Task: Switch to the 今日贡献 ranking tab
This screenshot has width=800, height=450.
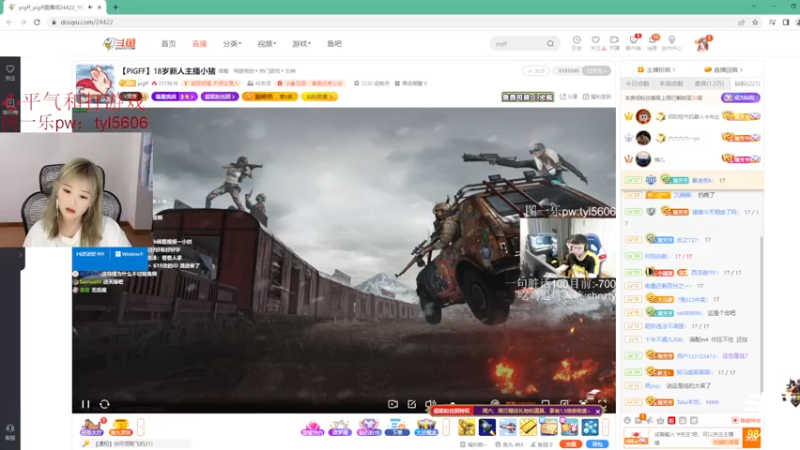Action: tap(637, 84)
